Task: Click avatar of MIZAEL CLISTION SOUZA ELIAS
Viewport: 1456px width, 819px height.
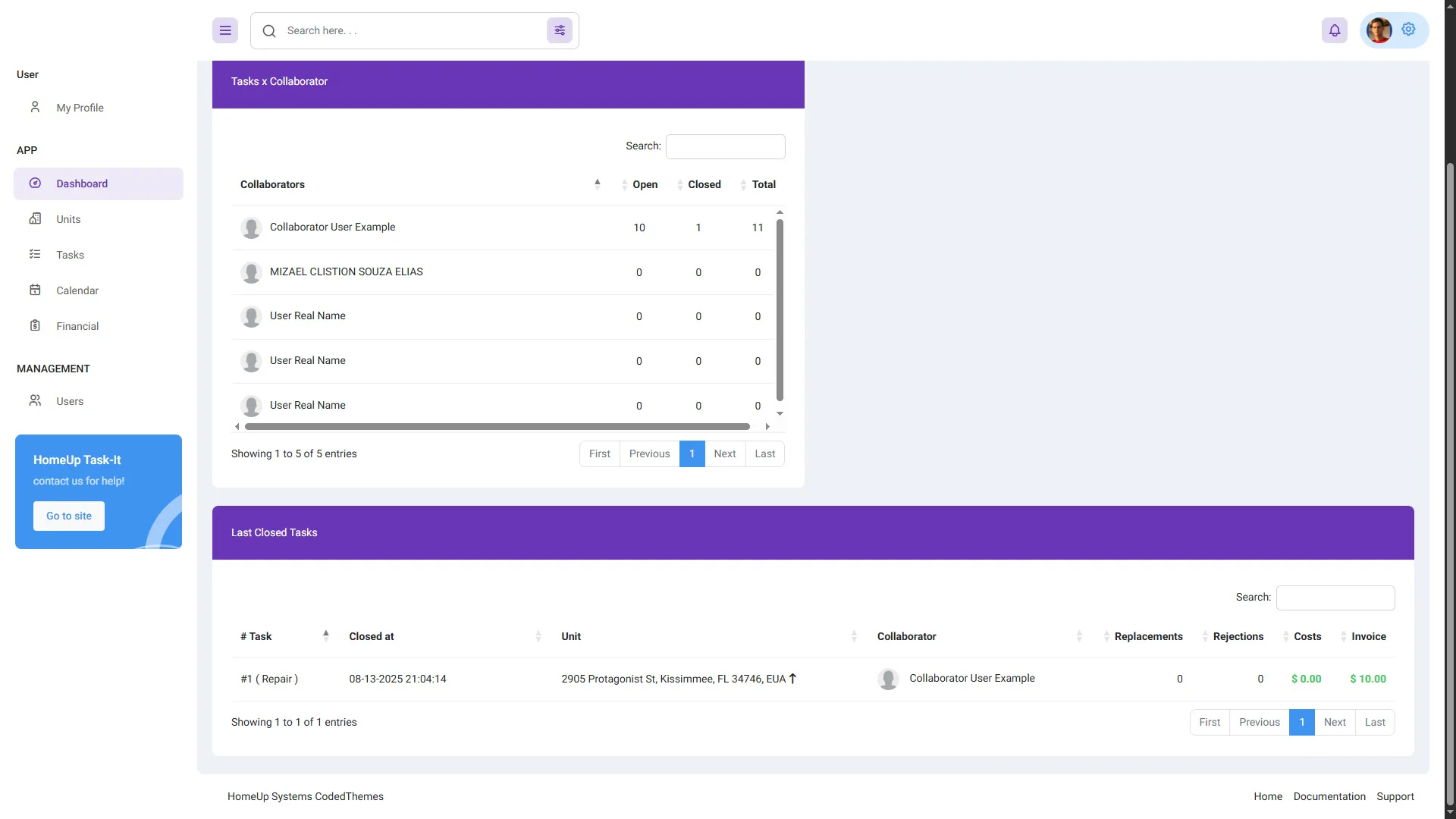Action: pyautogui.click(x=251, y=272)
